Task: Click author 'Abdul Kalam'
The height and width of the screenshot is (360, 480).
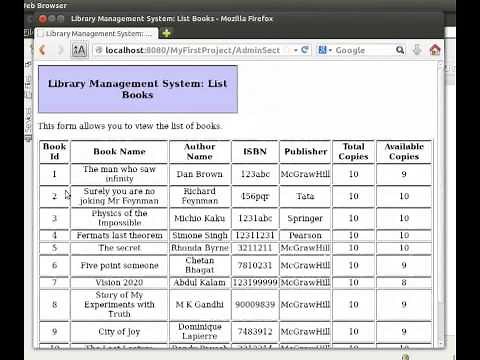Action: click(x=200, y=283)
